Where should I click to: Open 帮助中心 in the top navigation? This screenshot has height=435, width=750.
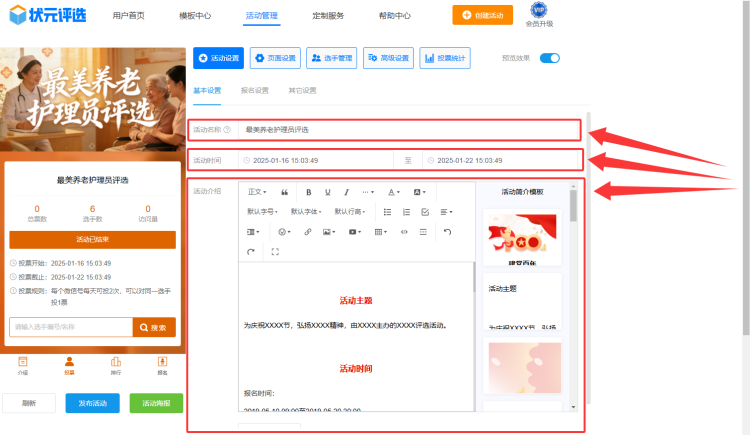[395, 15]
